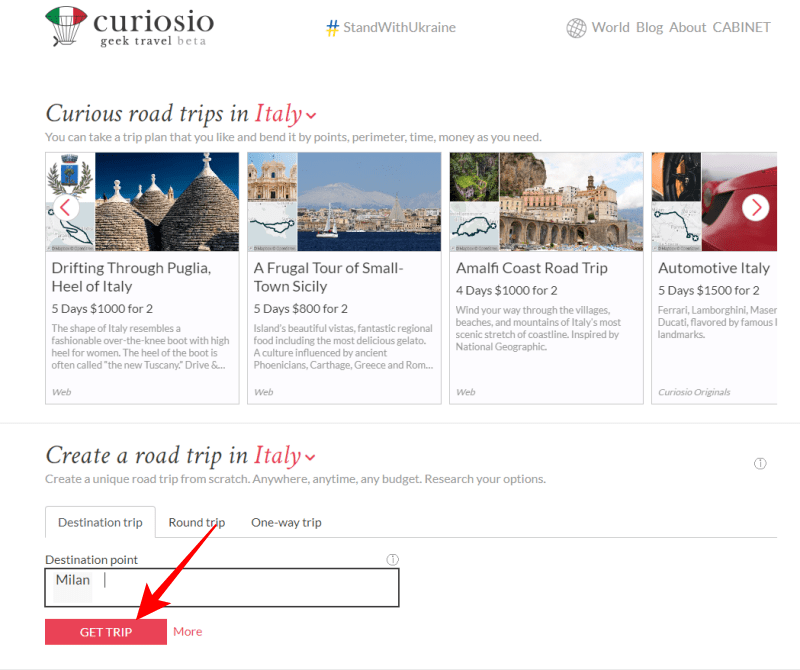The height and width of the screenshot is (670, 800).
Task: Open the World link
Action: tap(610, 27)
